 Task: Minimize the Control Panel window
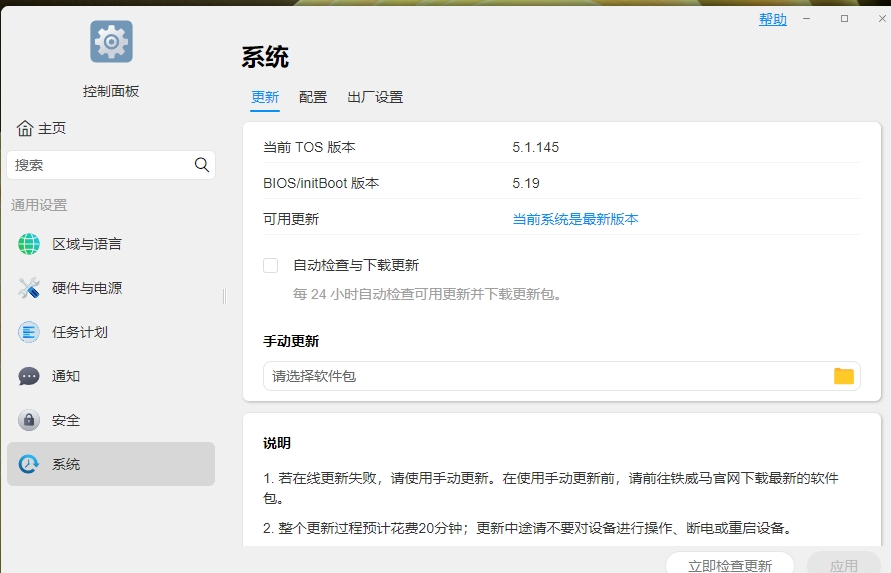click(x=806, y=19)
